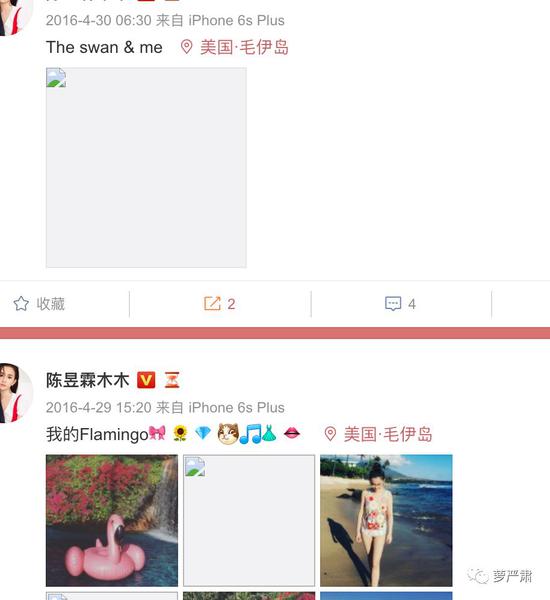The image size is (550, 600).
Task: Open 美国·毛伊岛 location link in swan post
Action: click(x=244, y=47)
